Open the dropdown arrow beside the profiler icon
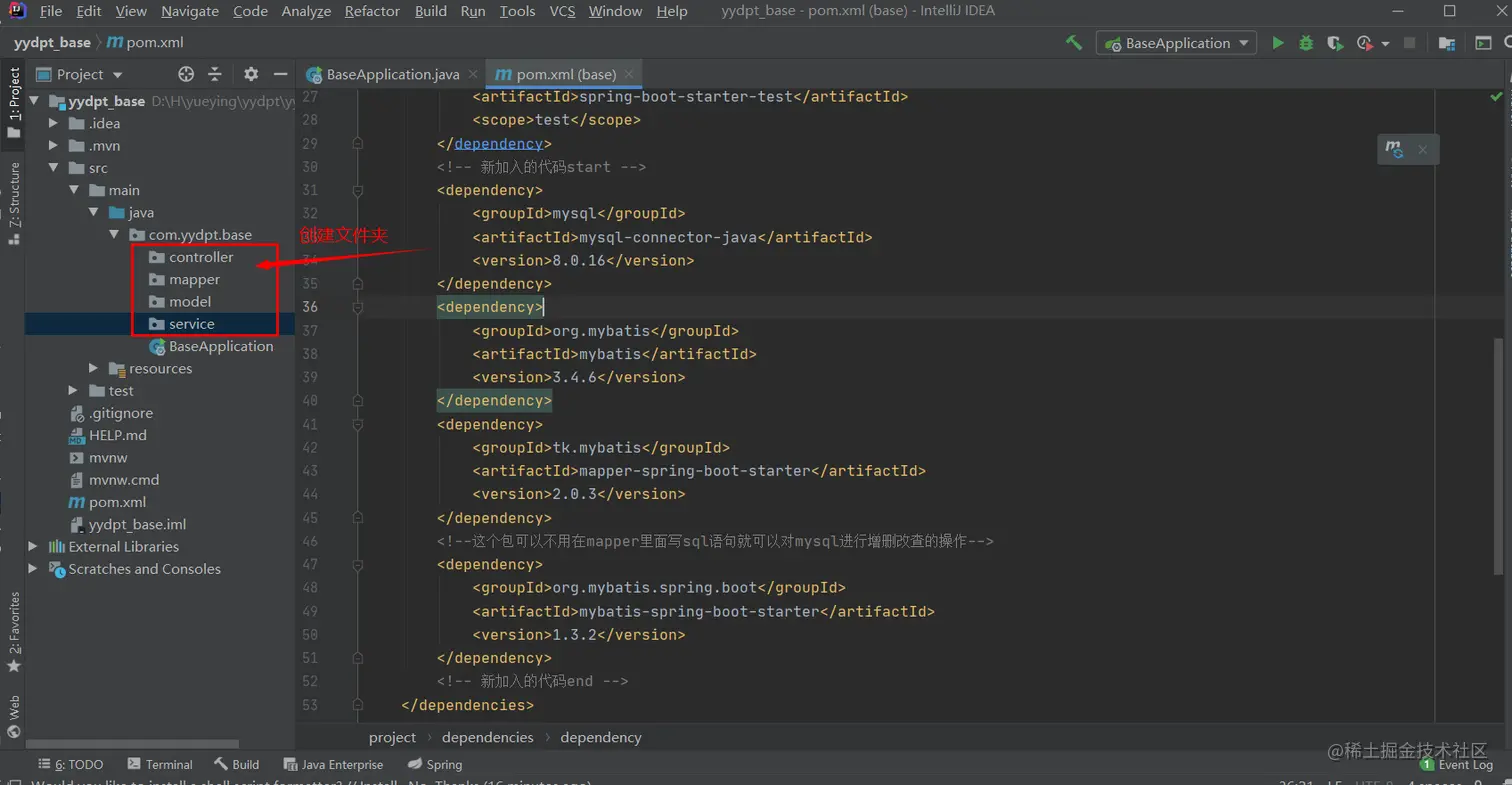The width and height of the screenshot is (1512, 785). coord(1385,44)
